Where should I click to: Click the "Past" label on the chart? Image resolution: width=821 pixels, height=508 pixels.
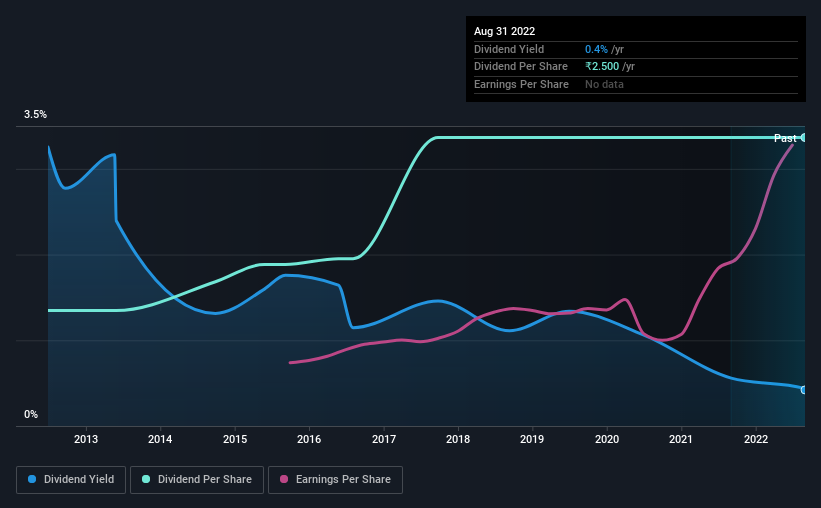[785, 138]
